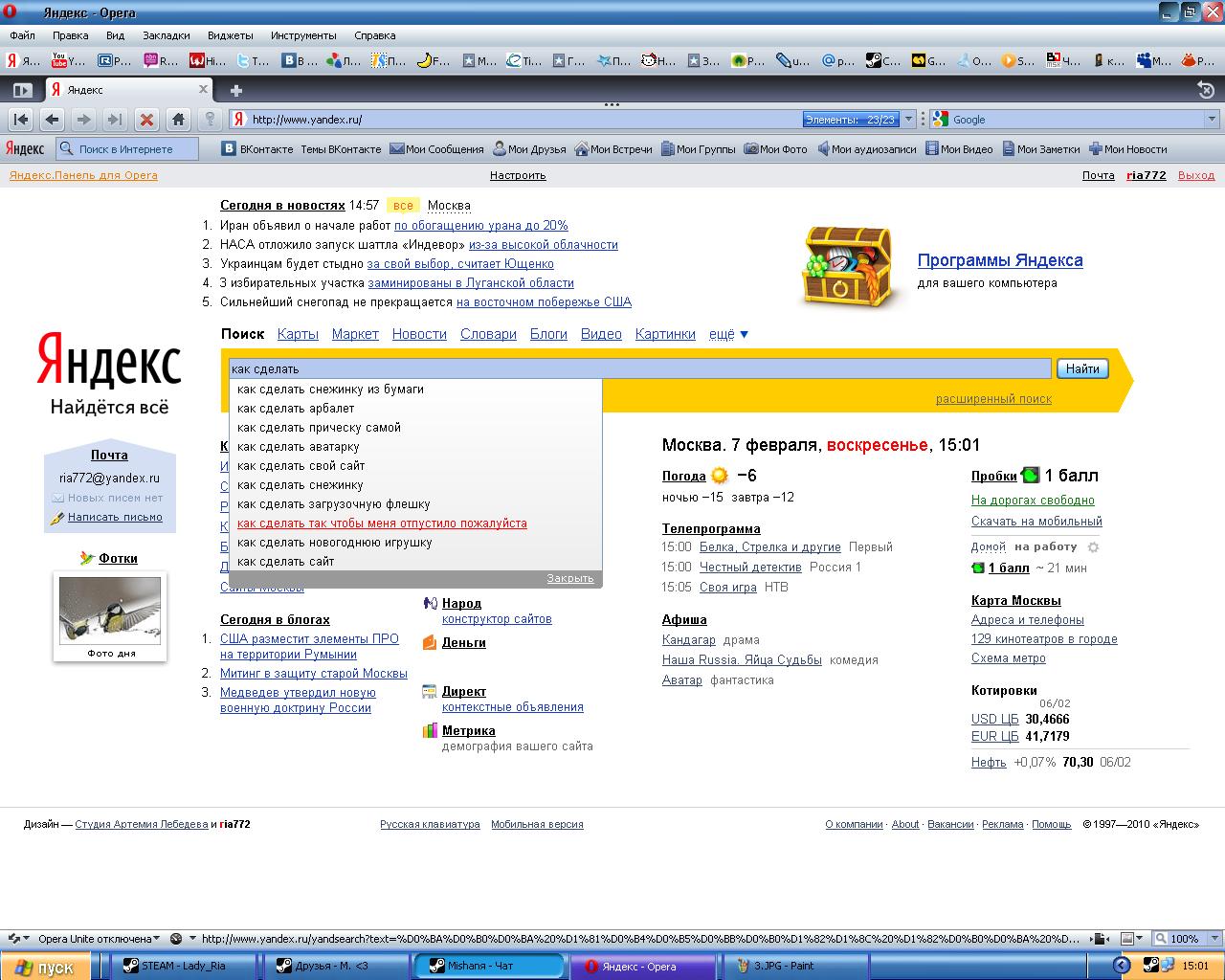This screenshot has height=980, width=1225.
Task: Open the Закладки menu
Action: [x=167, y=35]
